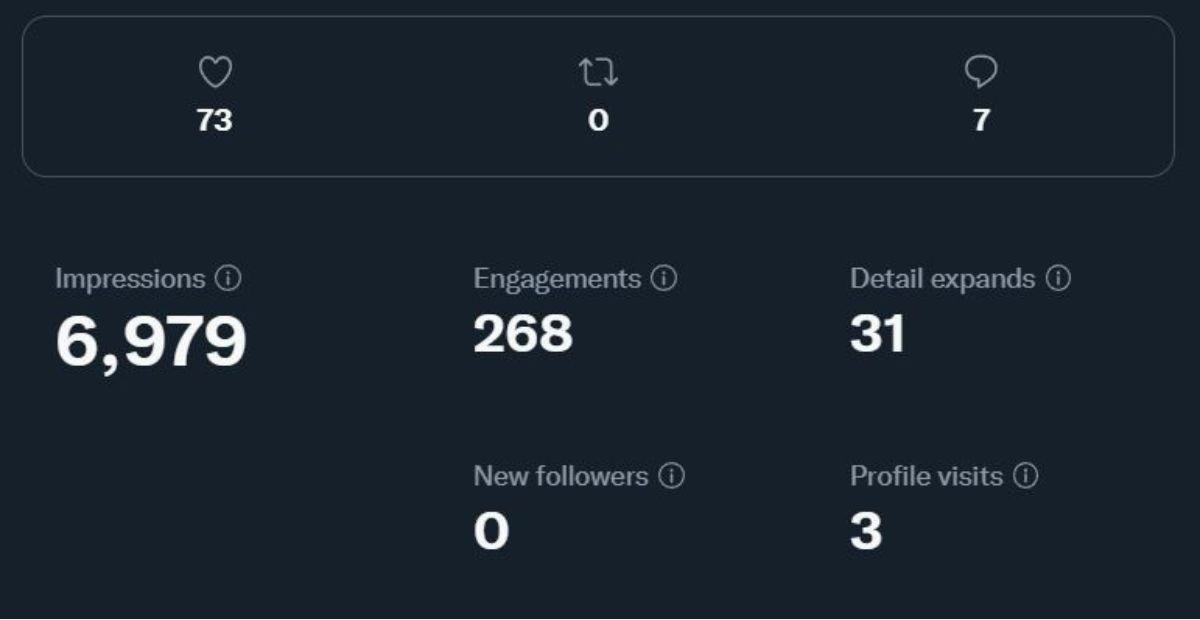Click the Profile visits label
The image size is (1200, 620).
click(926, 476)
